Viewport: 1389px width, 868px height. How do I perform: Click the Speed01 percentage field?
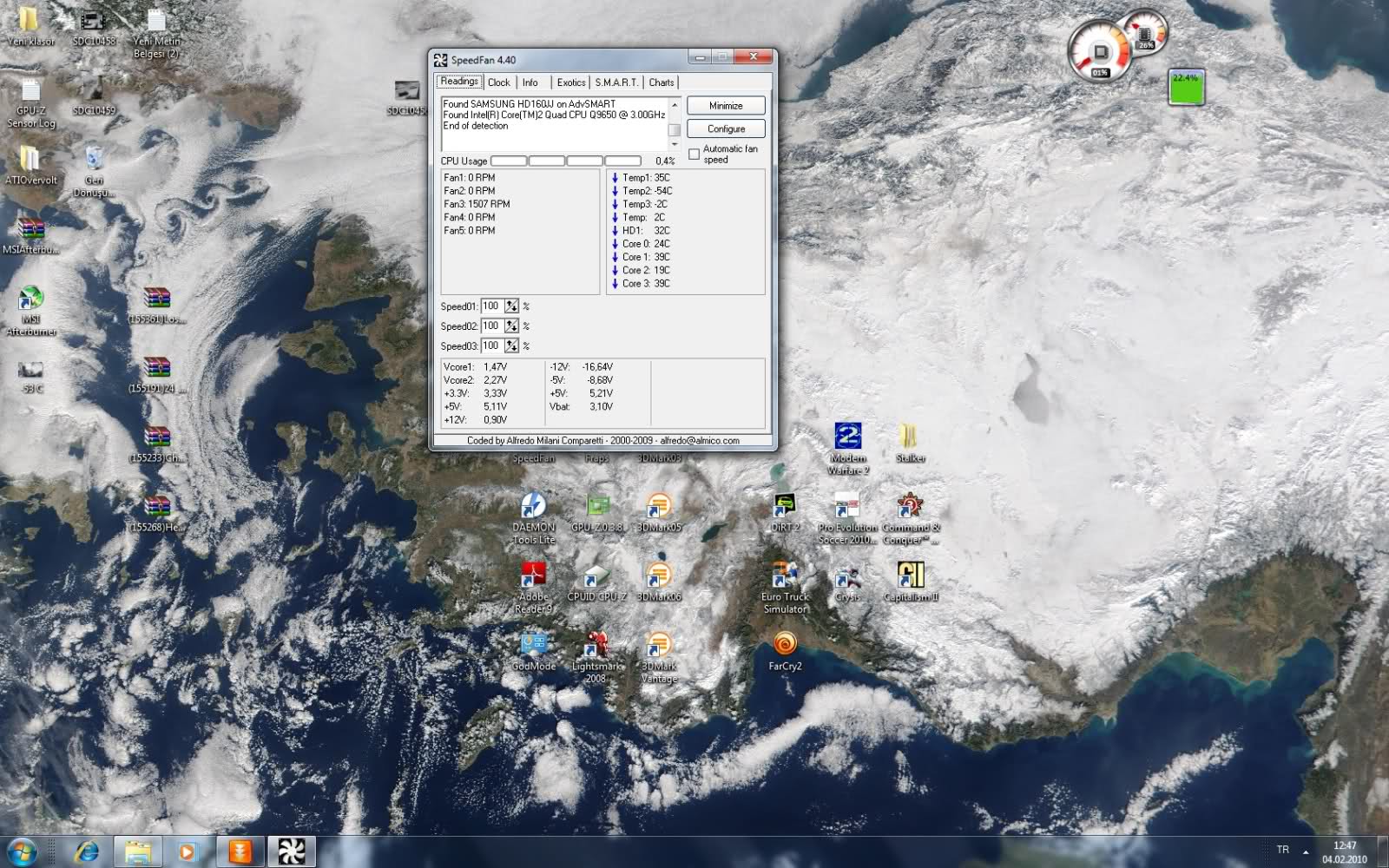coord(491,306)
